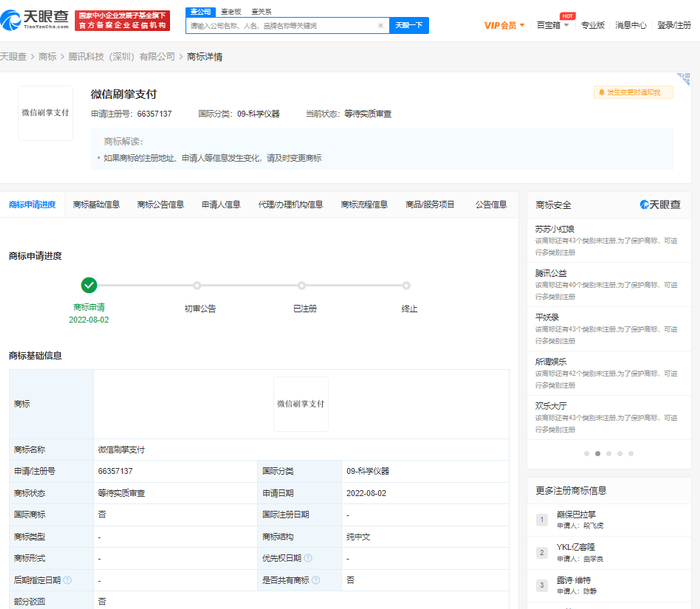Select first carousel dot in 商标安全
The width and height of the screenshot is (700, 609).
[586, 453]
